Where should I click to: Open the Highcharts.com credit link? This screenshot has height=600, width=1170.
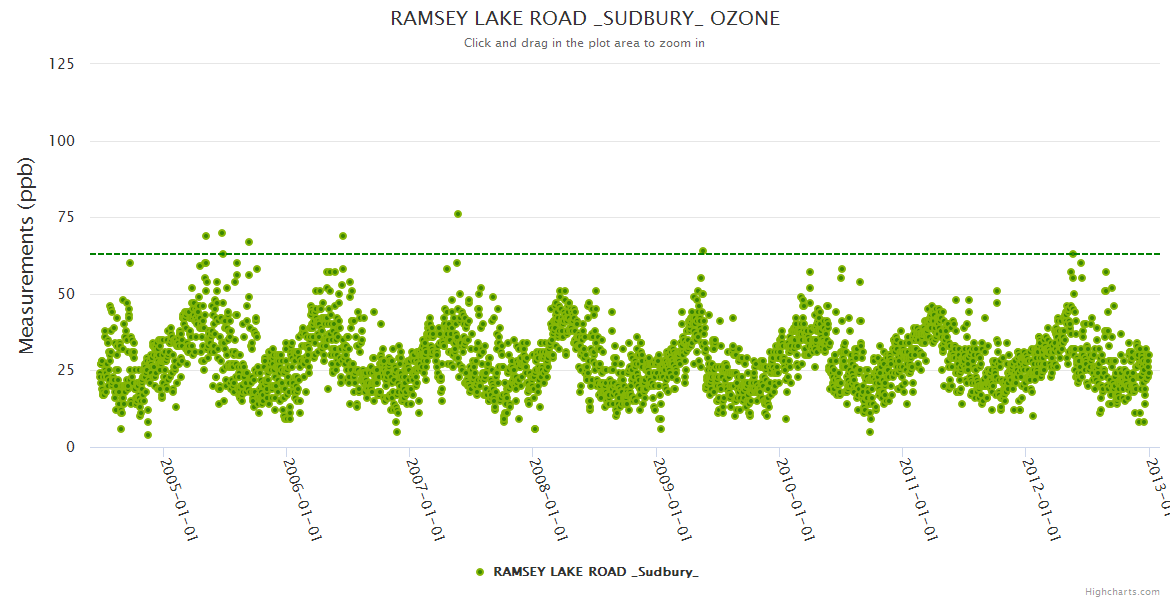[1123, 591]
